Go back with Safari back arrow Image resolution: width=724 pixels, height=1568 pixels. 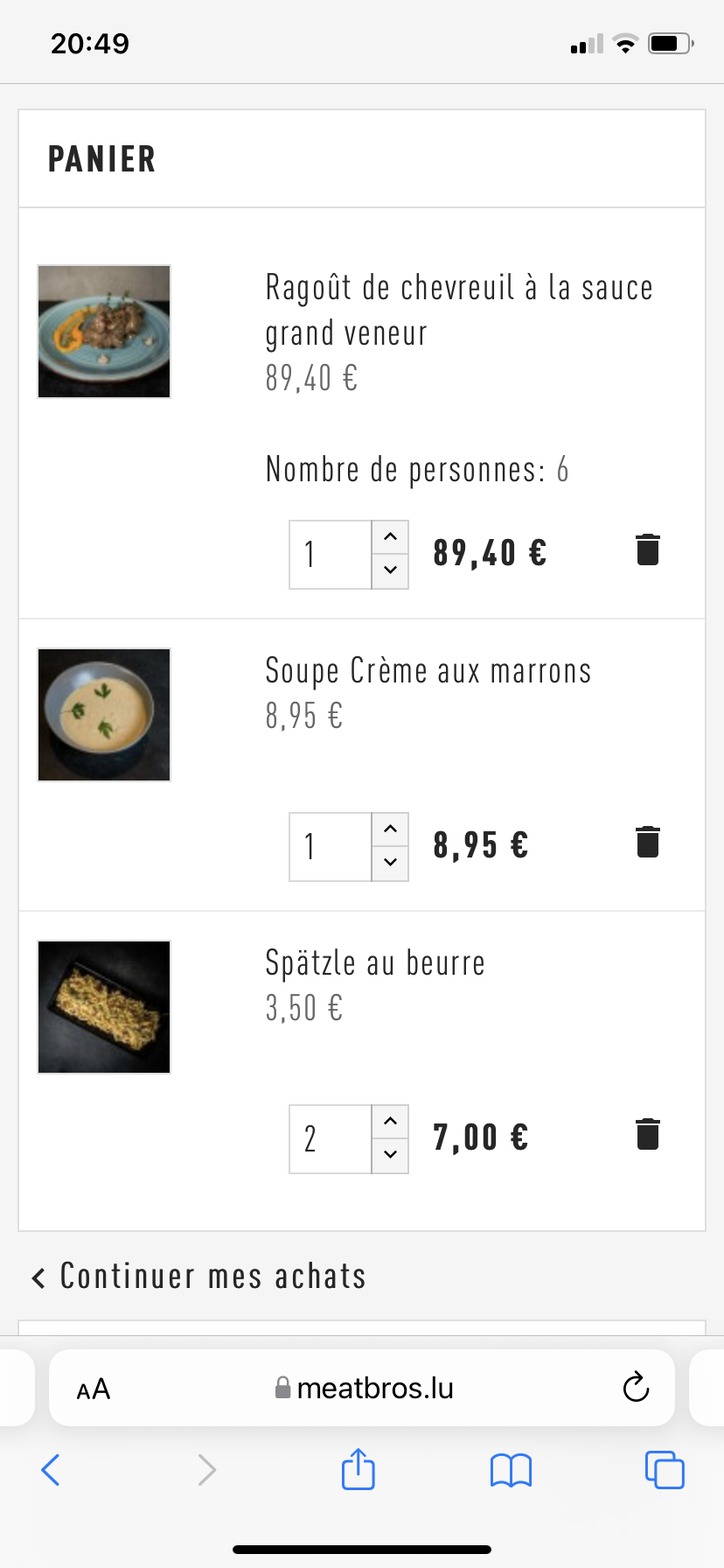pos(52,1470)
